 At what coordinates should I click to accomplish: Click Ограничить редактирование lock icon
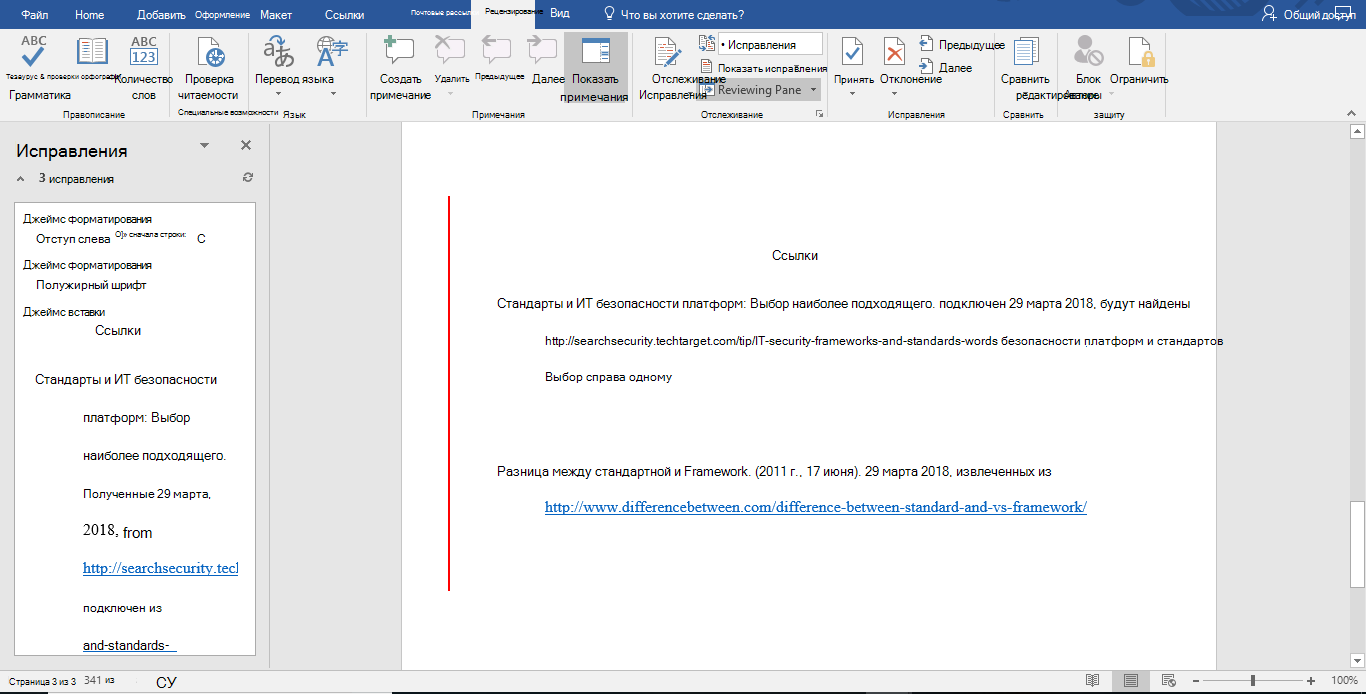[1138, 54]
